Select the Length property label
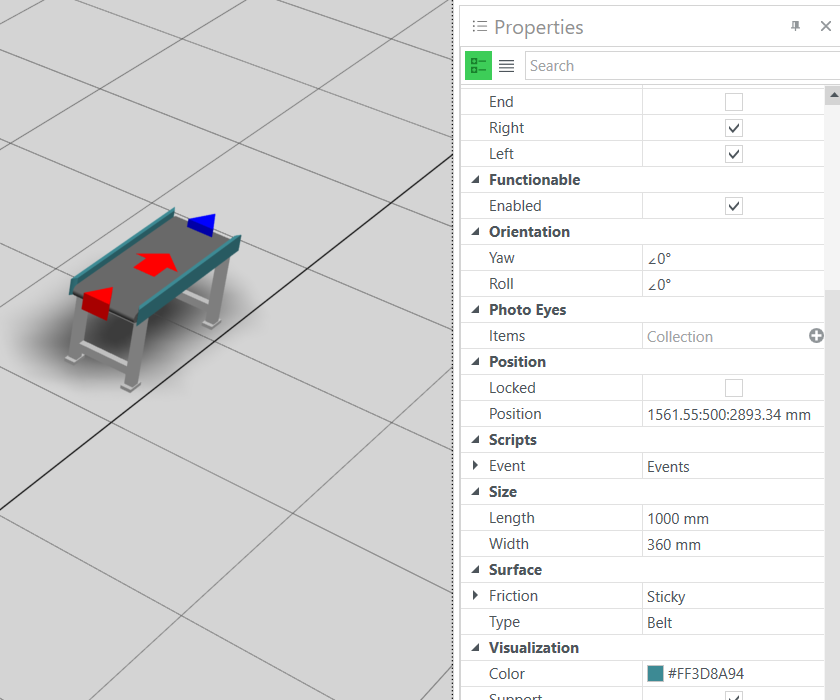The width and height of the screenshot is (840, 700). [x=512, y=518]
